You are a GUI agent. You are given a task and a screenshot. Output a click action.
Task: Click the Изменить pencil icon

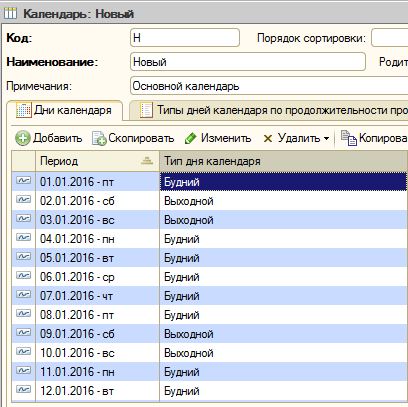tap(190, 138)
